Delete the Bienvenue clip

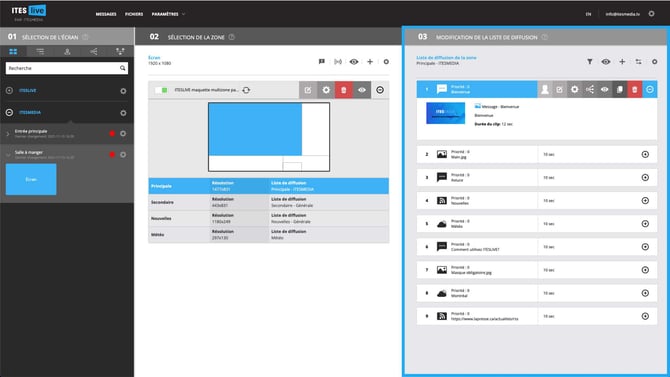pos(635,89)
